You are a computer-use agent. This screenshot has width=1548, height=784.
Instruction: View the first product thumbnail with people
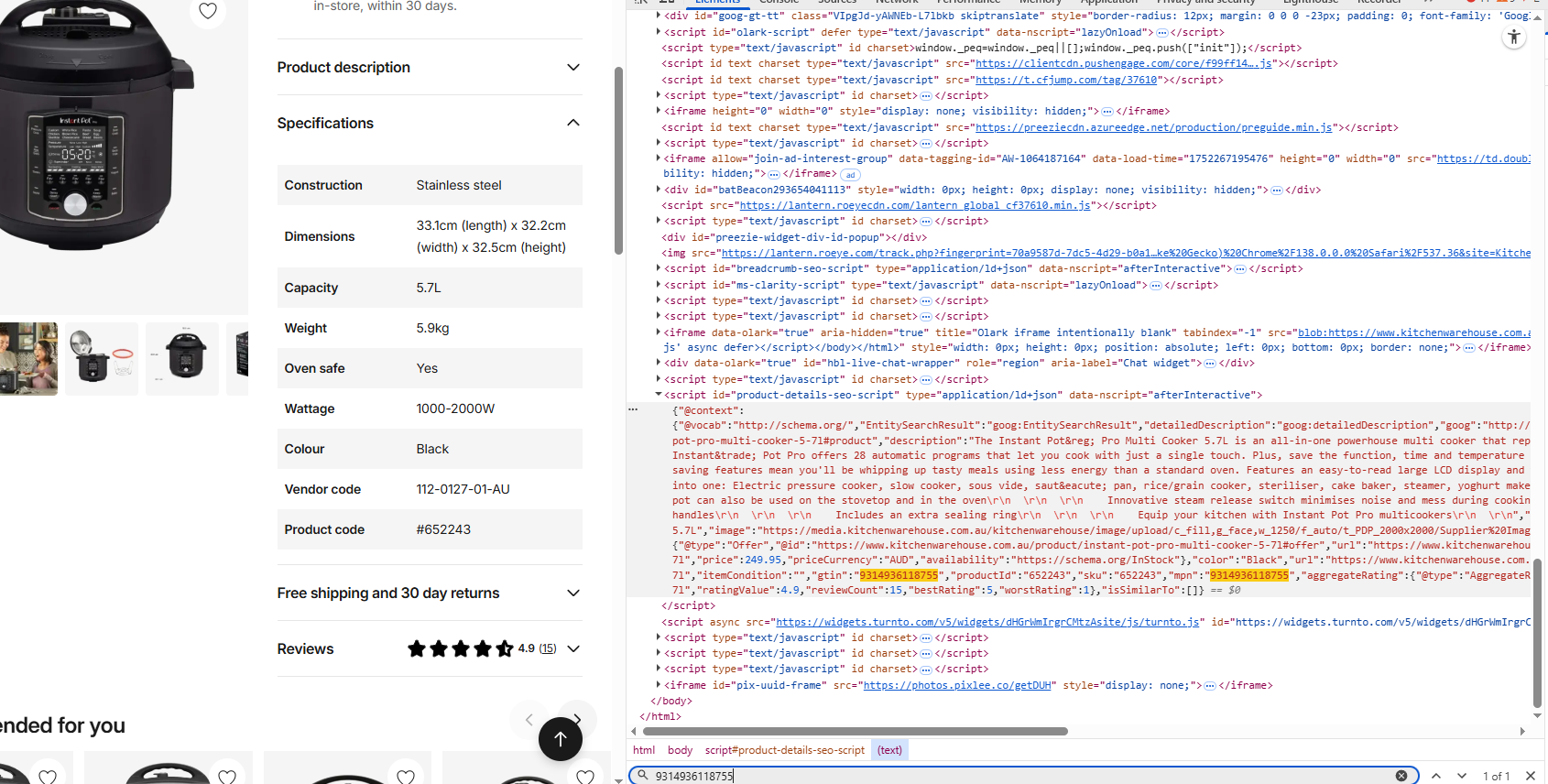tap(28, 359)
